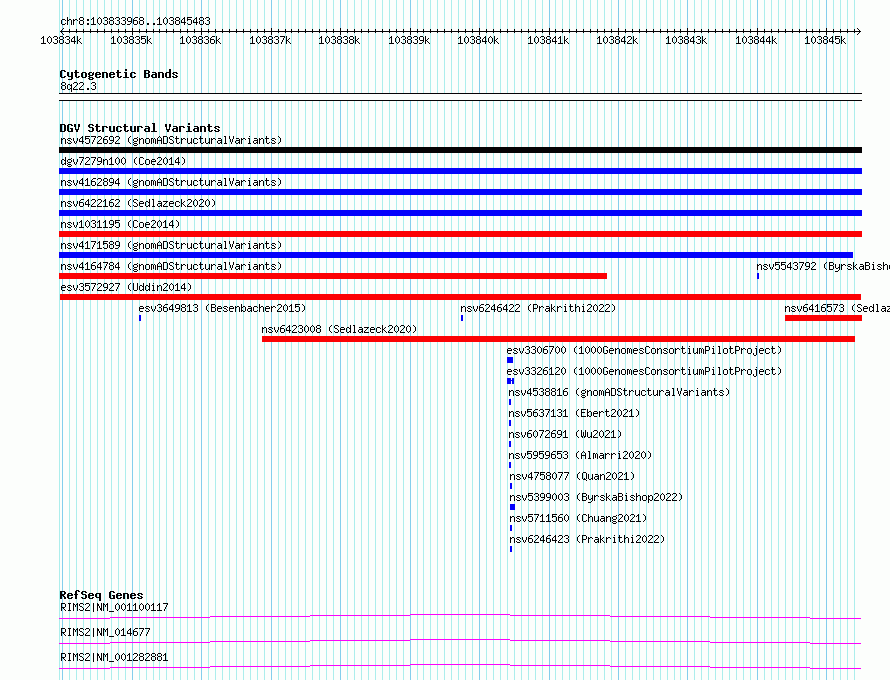Click the 103840k ruler position
Image resolution: width=890 pixels, height=680 pixels.
(x=478, y=40)
